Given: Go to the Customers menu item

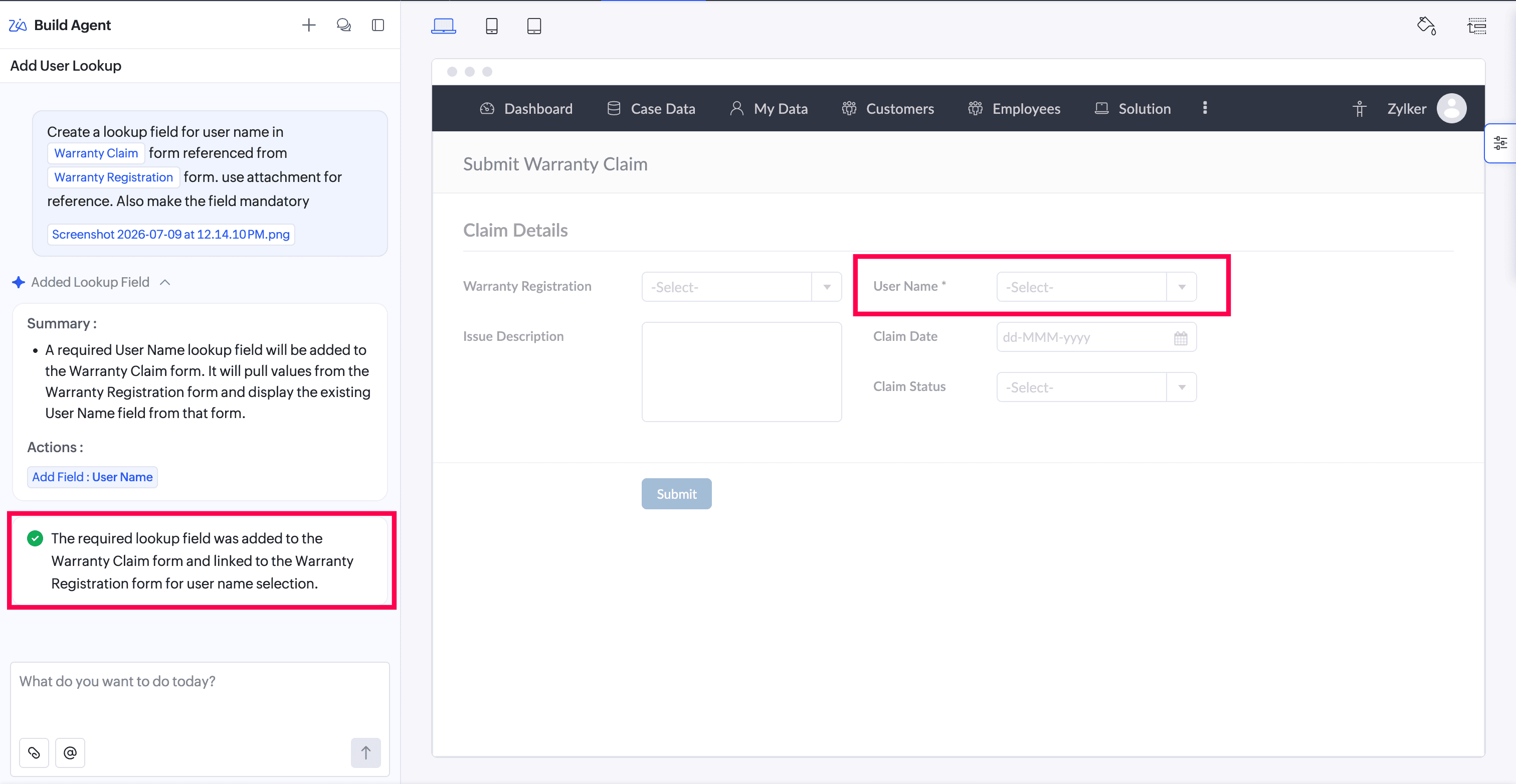Looking at the screenshot, I should (x=888, y=109).
